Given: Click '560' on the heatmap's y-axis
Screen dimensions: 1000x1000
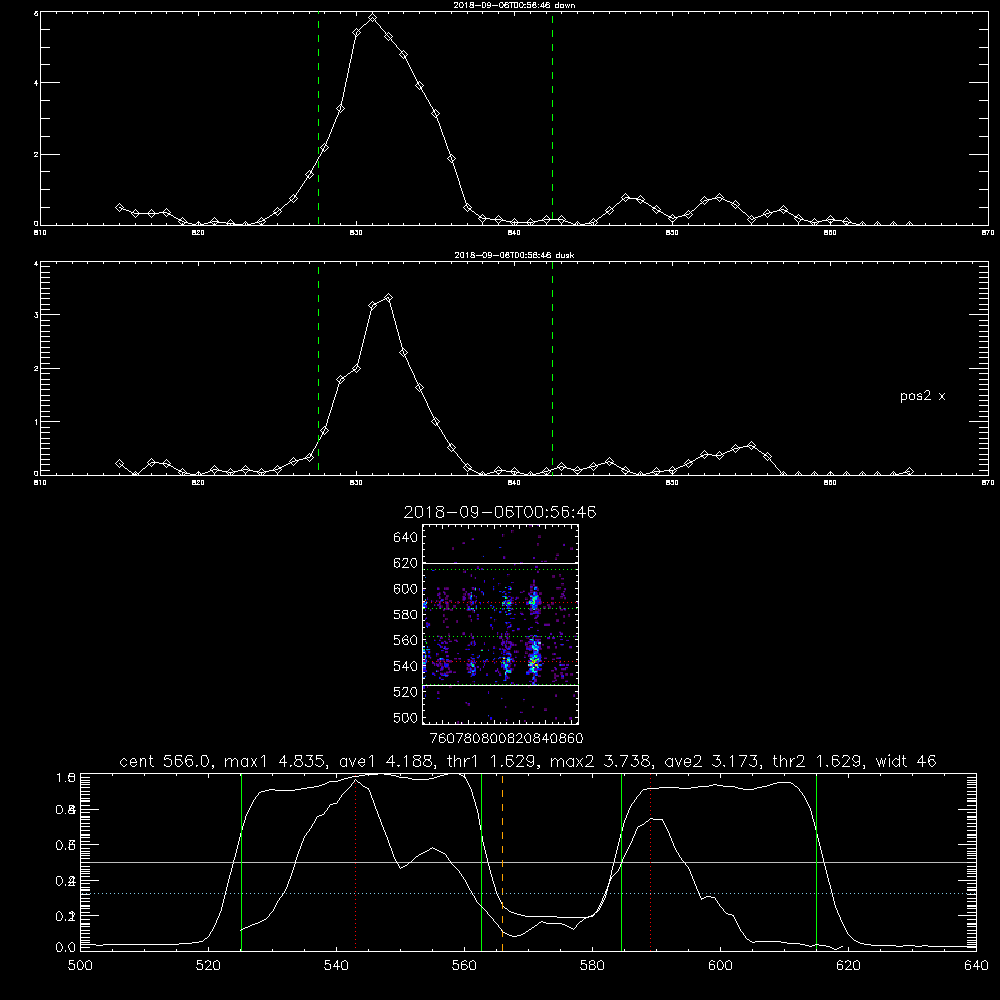Looking at the screenshot, I should (x=406, y=640).
